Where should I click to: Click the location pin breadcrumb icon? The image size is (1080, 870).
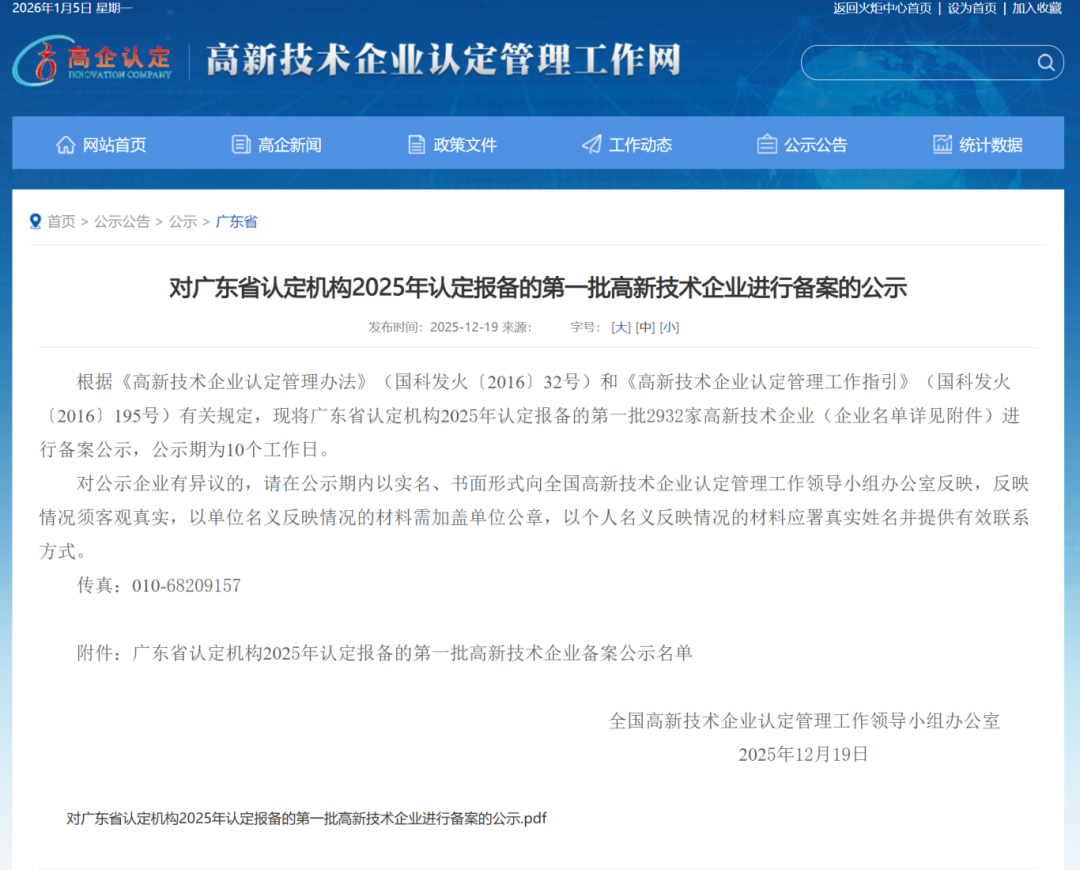pos(35,221)
